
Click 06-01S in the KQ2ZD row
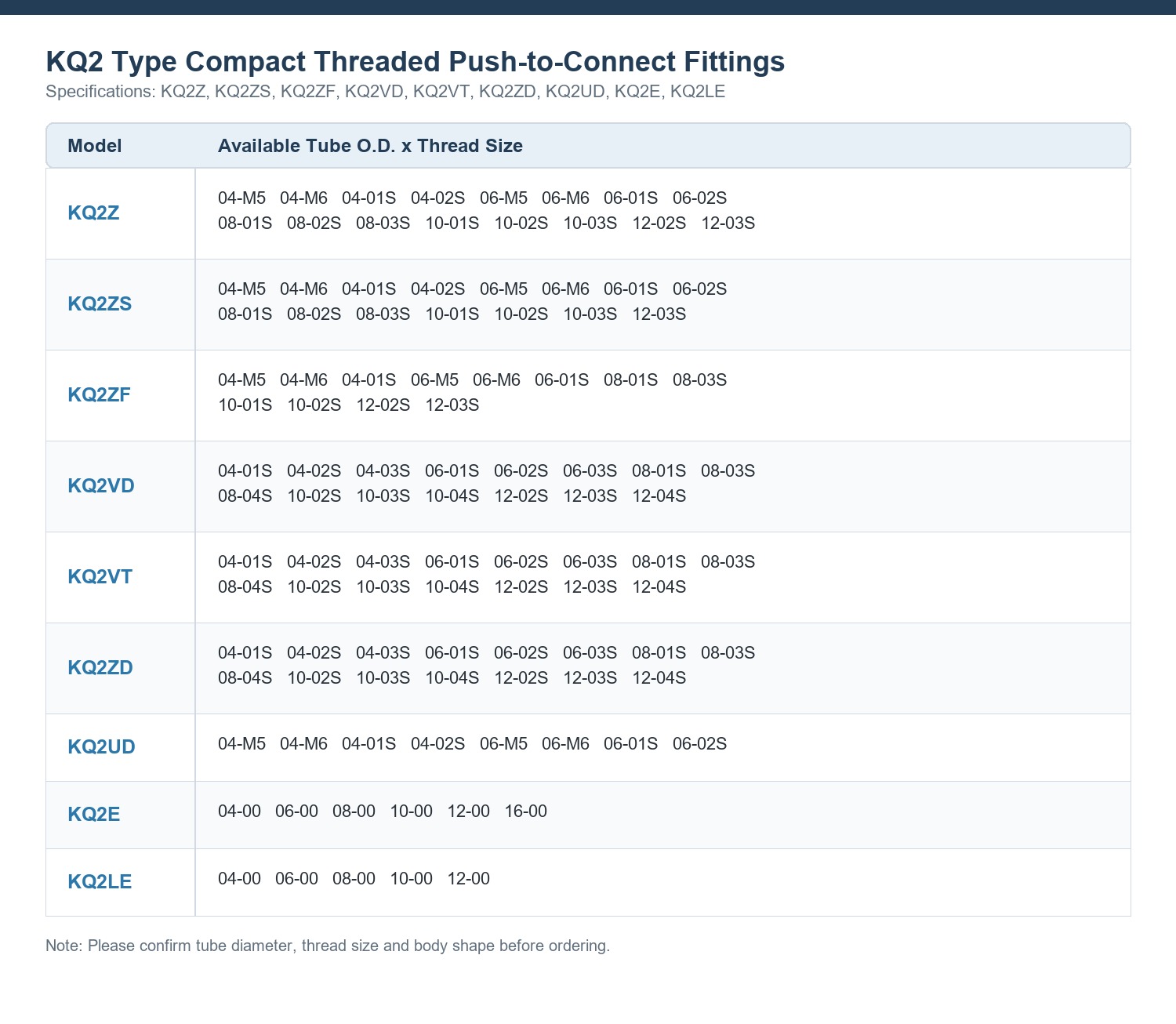click(452, 653)
